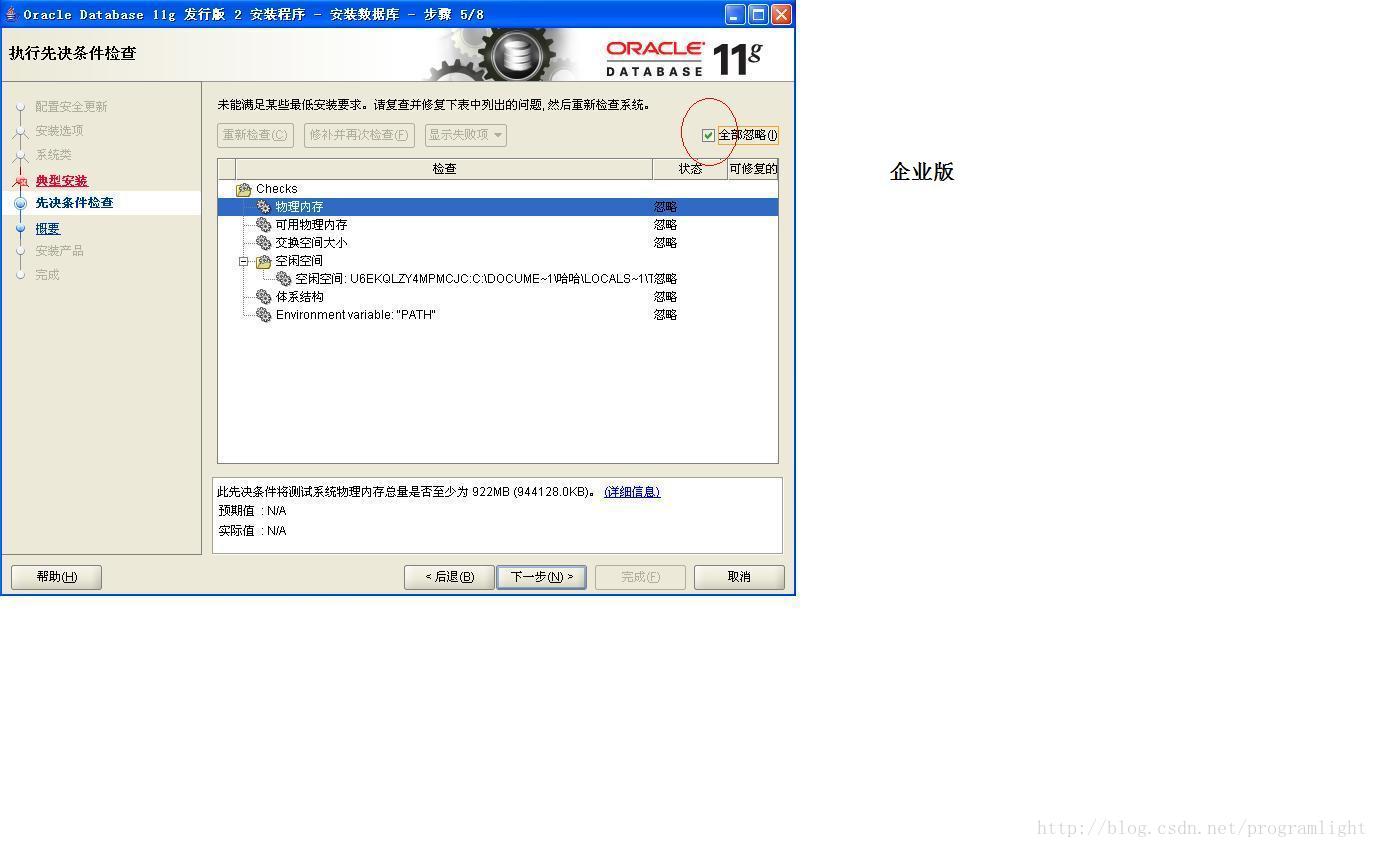Click the gear icon beside 体系结构

click(x=264, y=297)
